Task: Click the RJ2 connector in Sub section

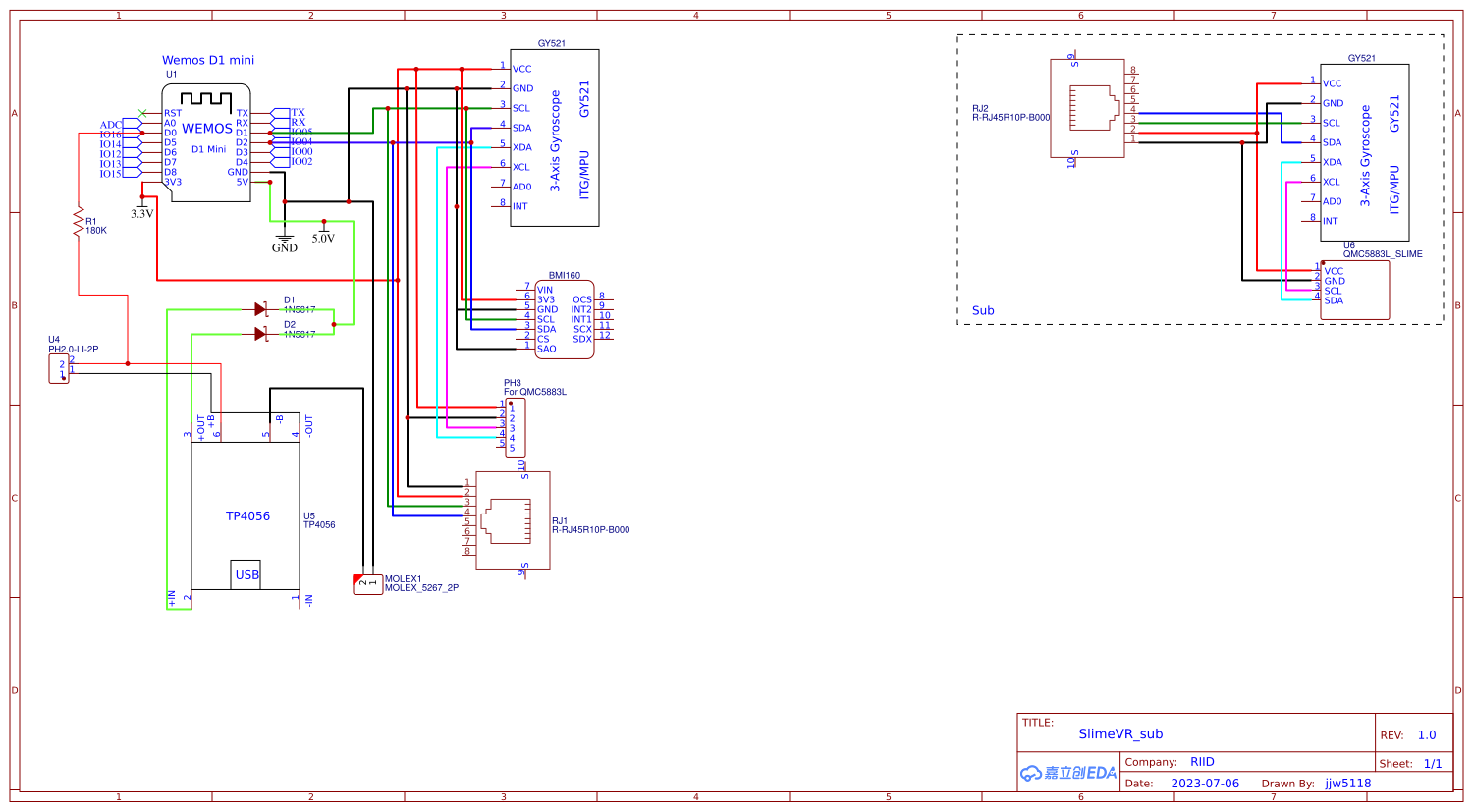Action: tap(1087, 108)
